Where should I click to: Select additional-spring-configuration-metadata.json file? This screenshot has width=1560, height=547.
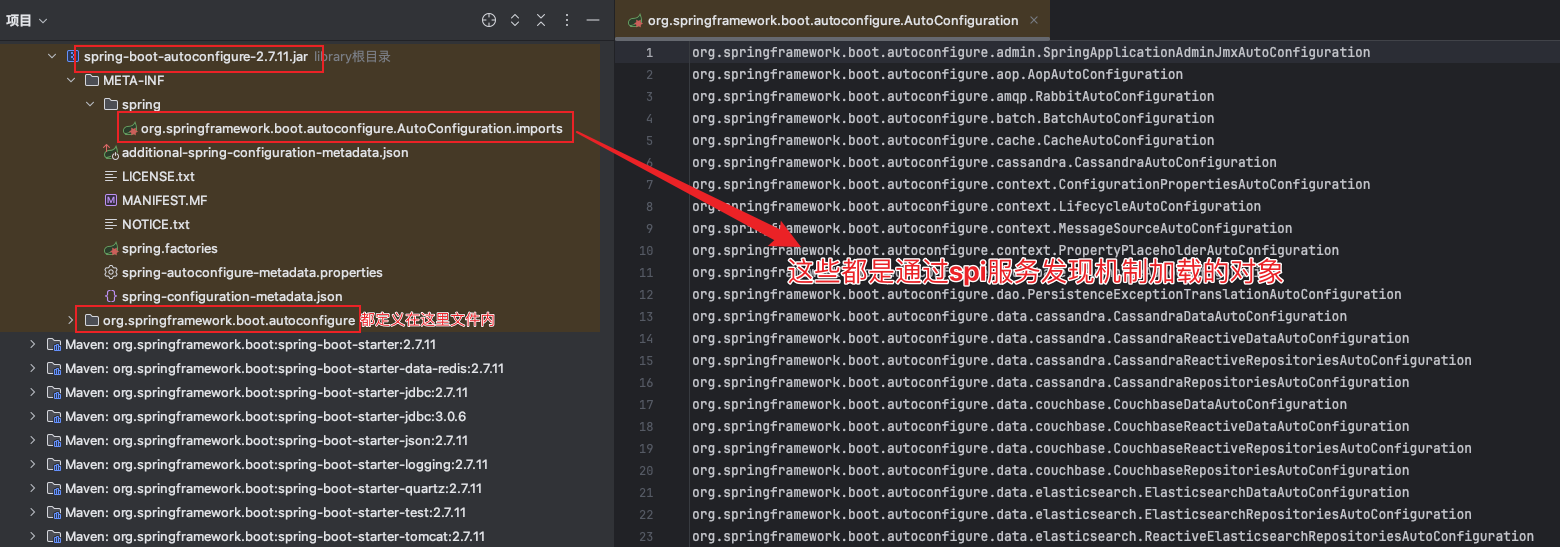coord(265,153)
